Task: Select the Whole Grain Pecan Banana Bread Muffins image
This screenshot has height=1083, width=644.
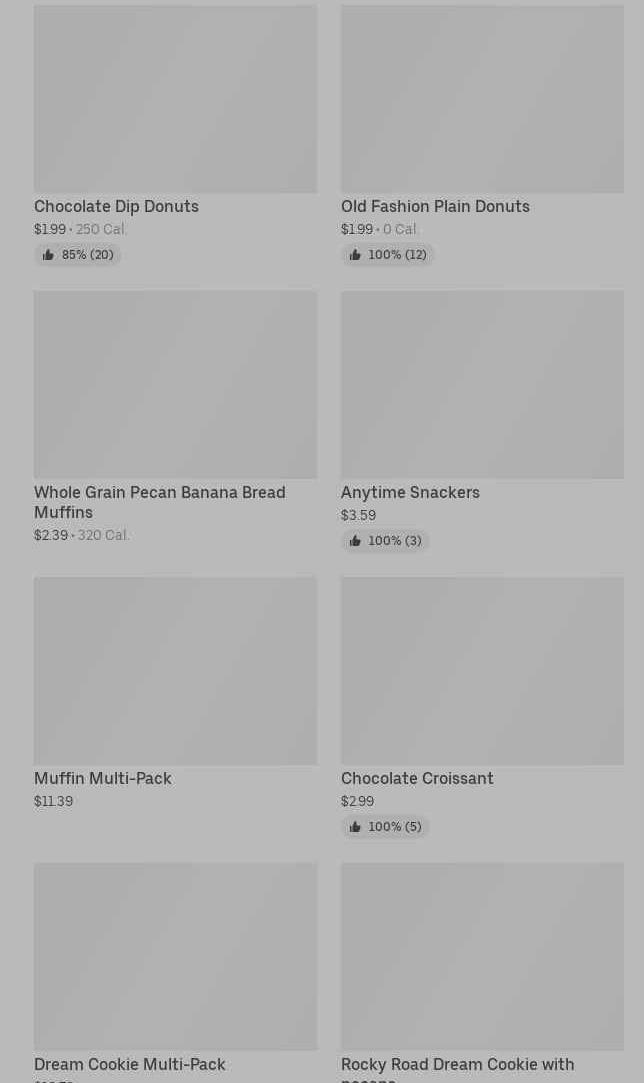Action: click(175, 385)
